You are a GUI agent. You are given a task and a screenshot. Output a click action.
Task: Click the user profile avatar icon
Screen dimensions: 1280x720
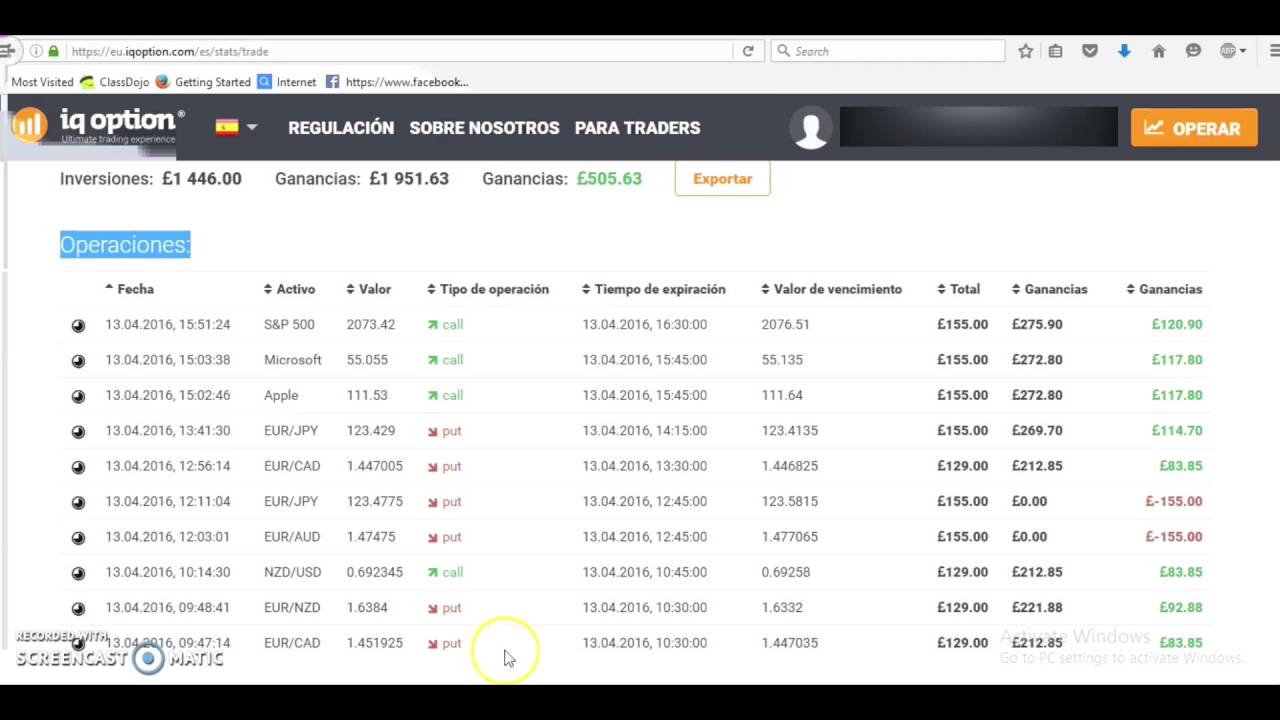(810, 128)
